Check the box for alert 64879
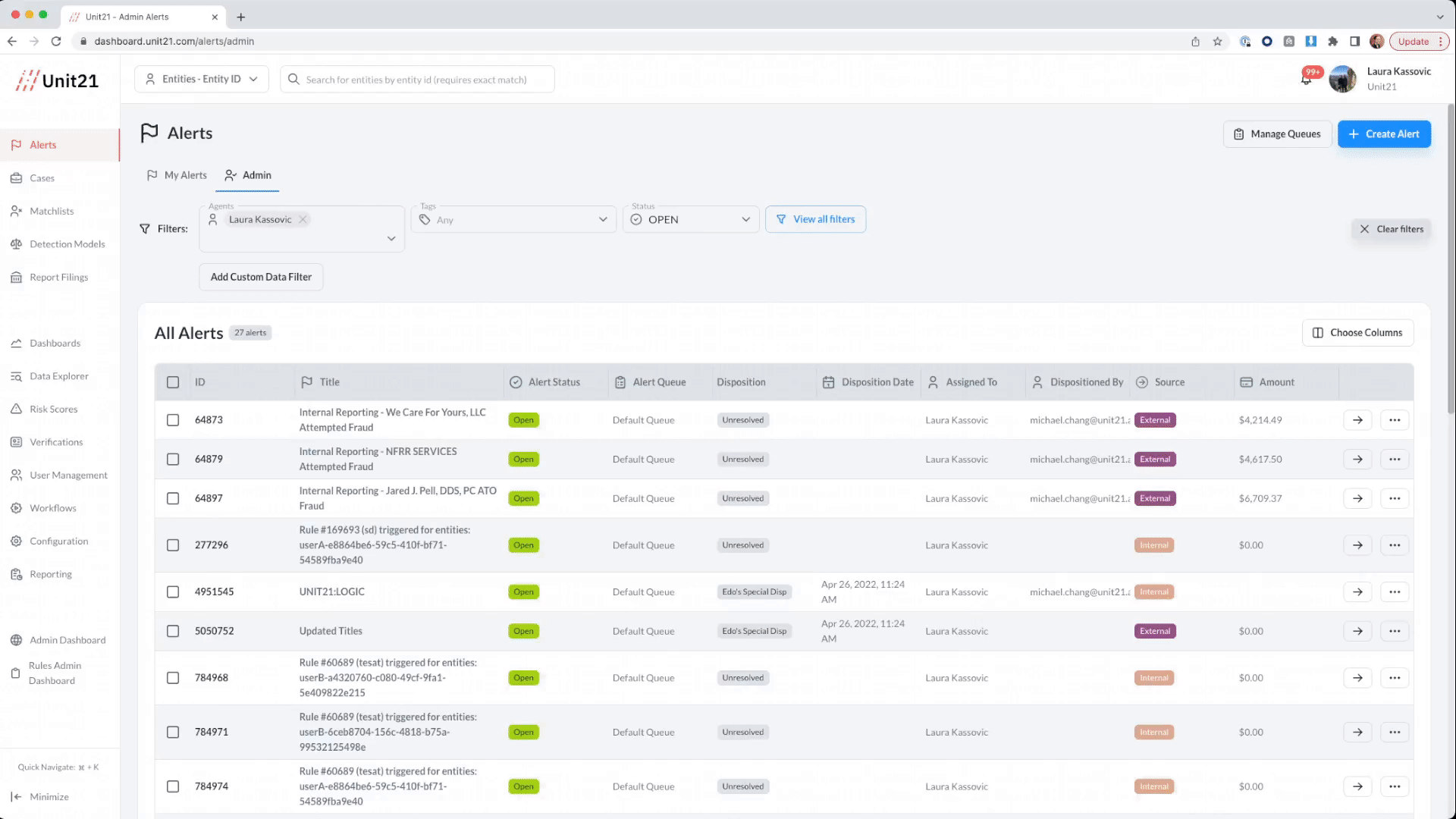The image size is (1456, 819). pos(173,460)
